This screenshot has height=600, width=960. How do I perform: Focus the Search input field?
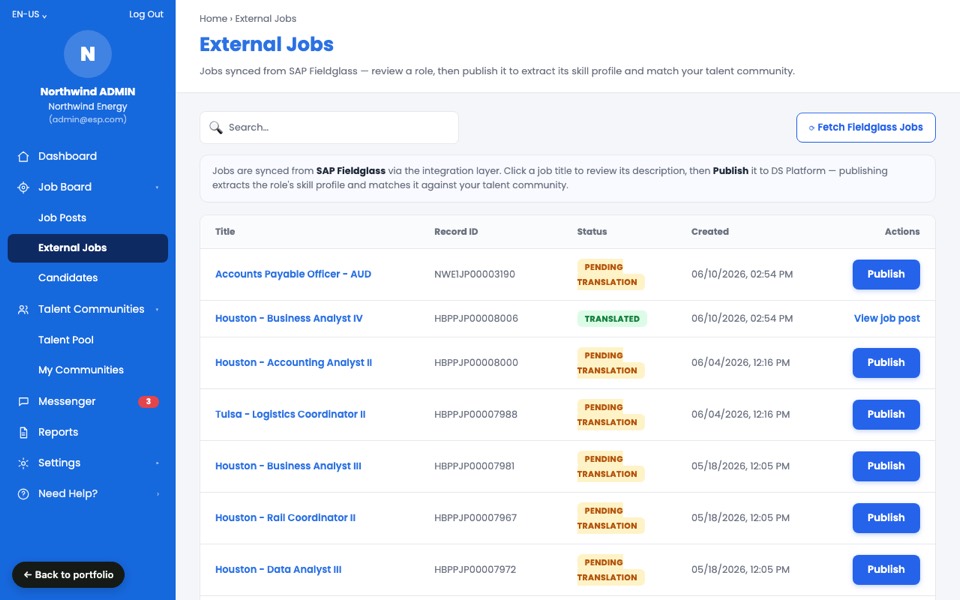(x=329, y=127)
